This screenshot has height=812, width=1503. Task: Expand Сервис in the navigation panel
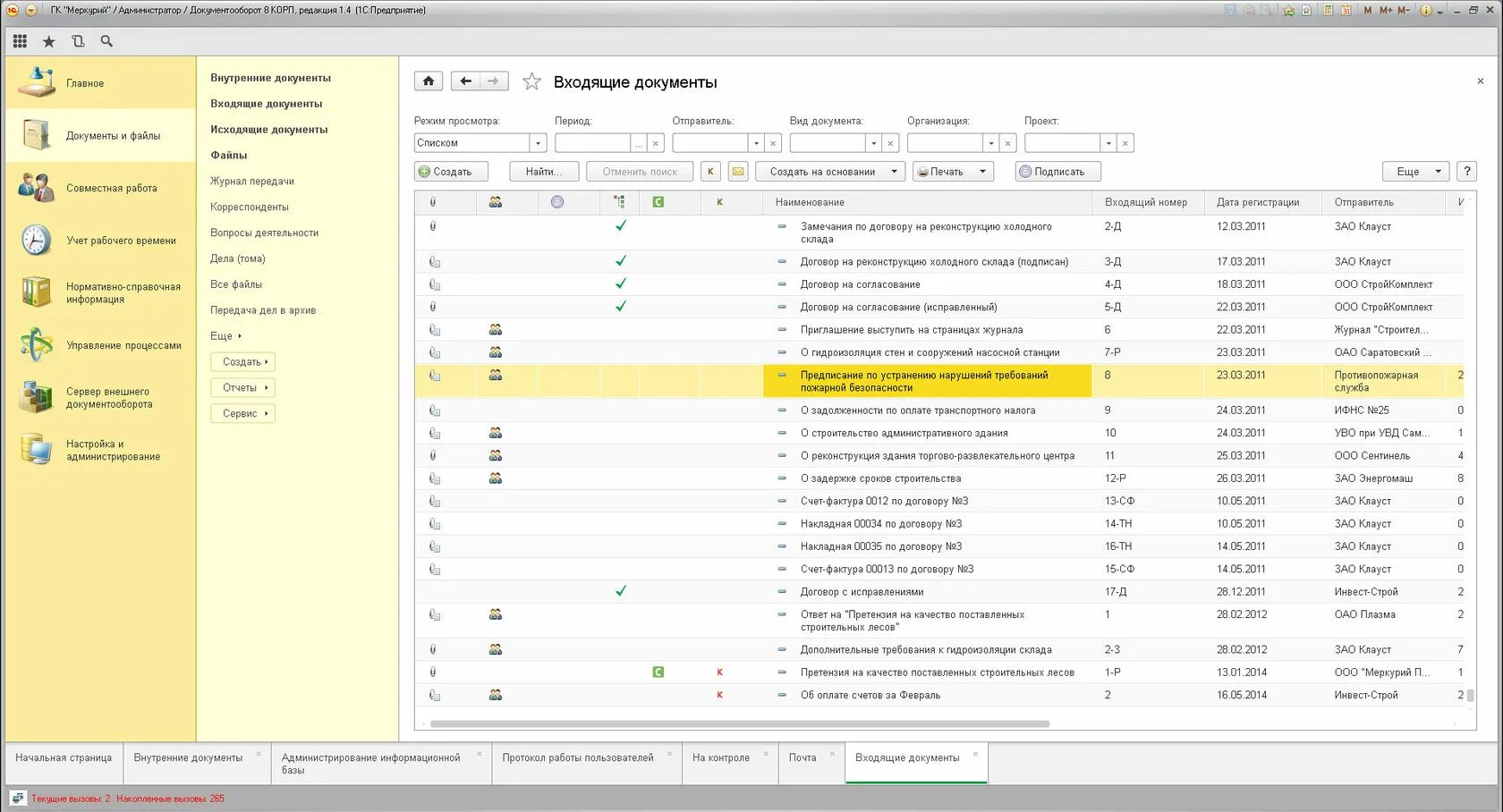pyautogui.click(x=242, y=414)
